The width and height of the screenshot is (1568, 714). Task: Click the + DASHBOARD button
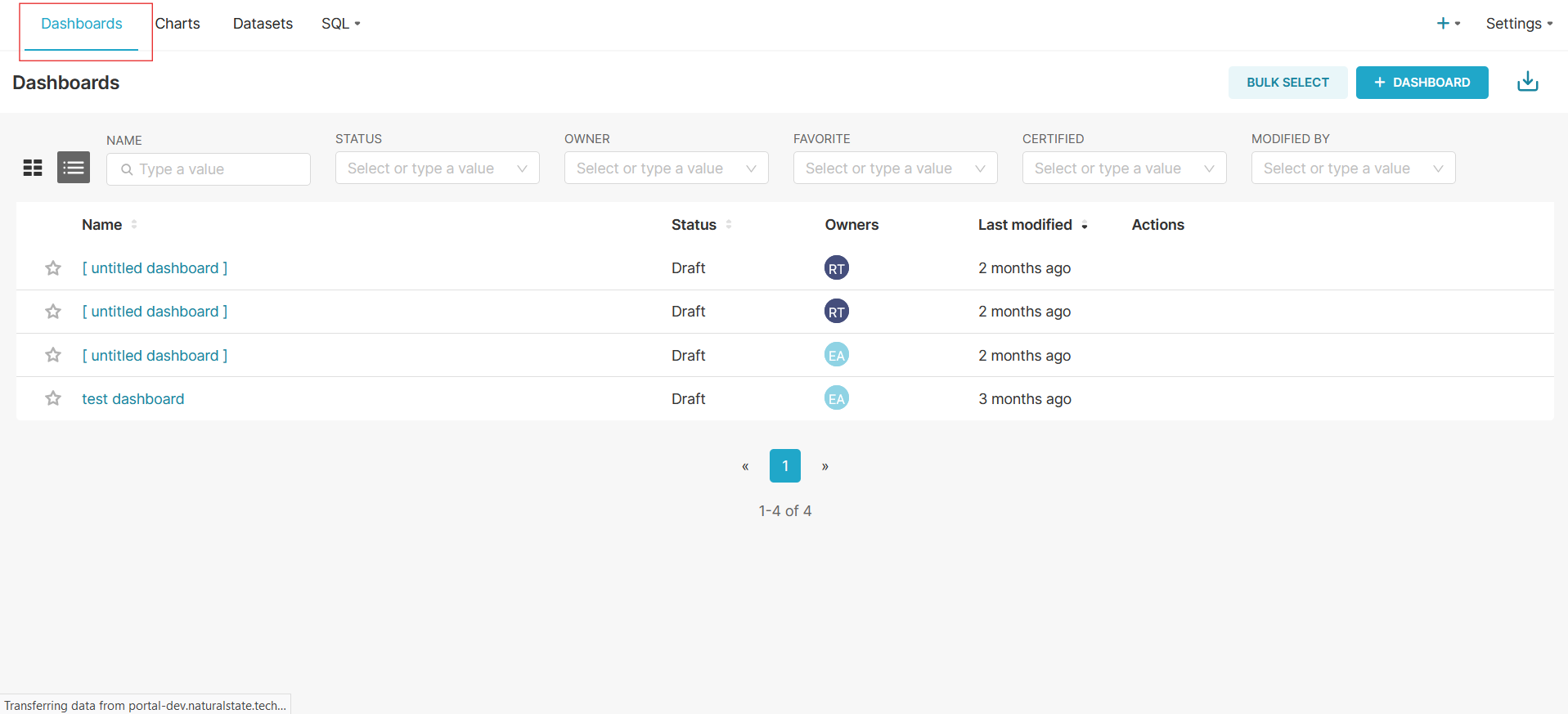(x=1422, y=83)
